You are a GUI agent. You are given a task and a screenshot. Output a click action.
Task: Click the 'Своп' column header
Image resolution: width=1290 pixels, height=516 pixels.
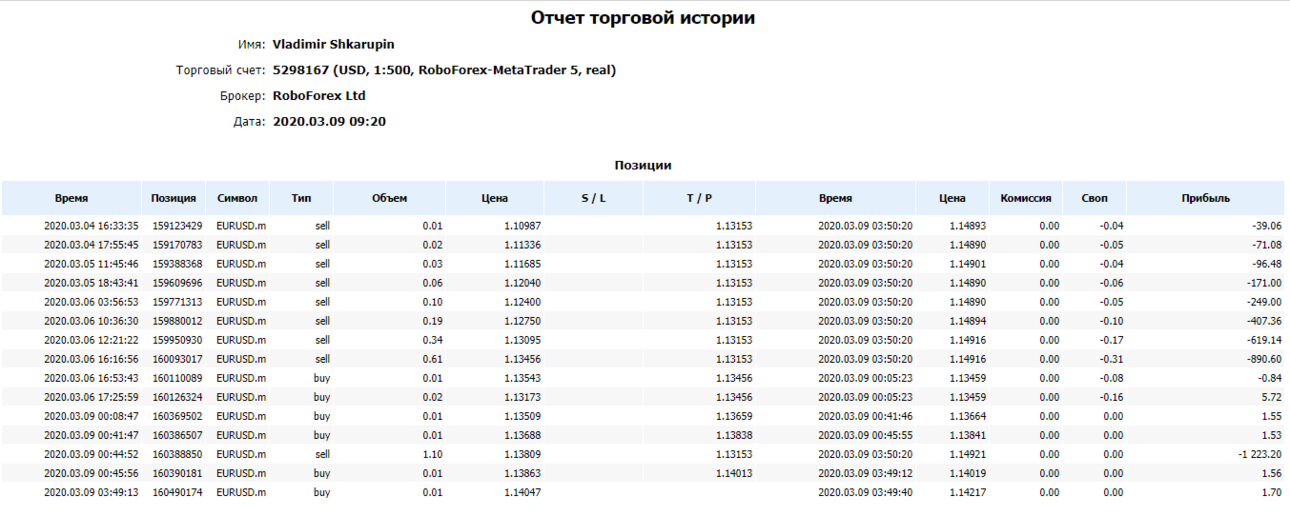tap(1095, 198)
